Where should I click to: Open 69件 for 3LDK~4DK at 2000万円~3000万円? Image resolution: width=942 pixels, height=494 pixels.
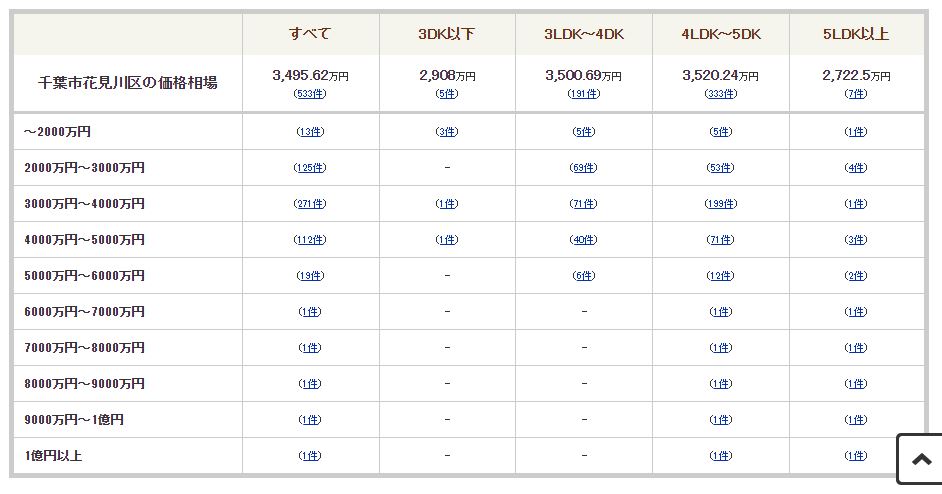click(584, 168)
